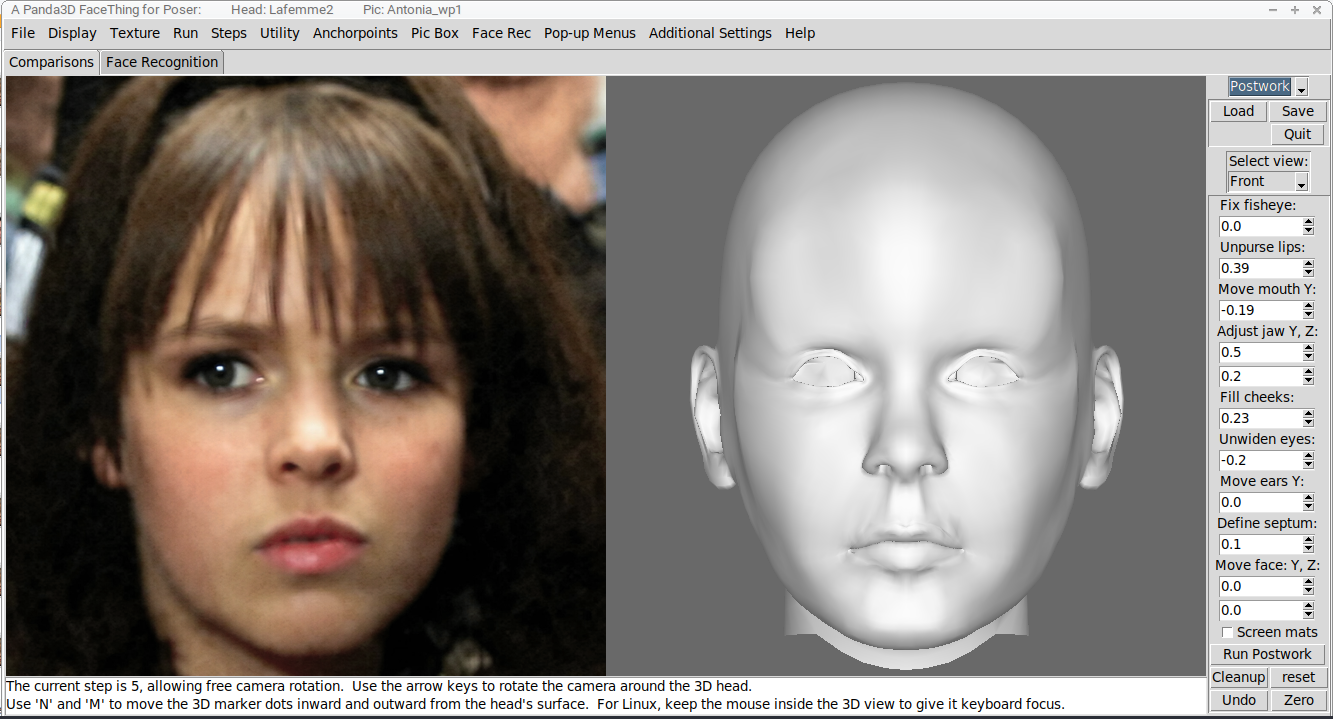Open the Additional Settings menu

tap(710, 33)
